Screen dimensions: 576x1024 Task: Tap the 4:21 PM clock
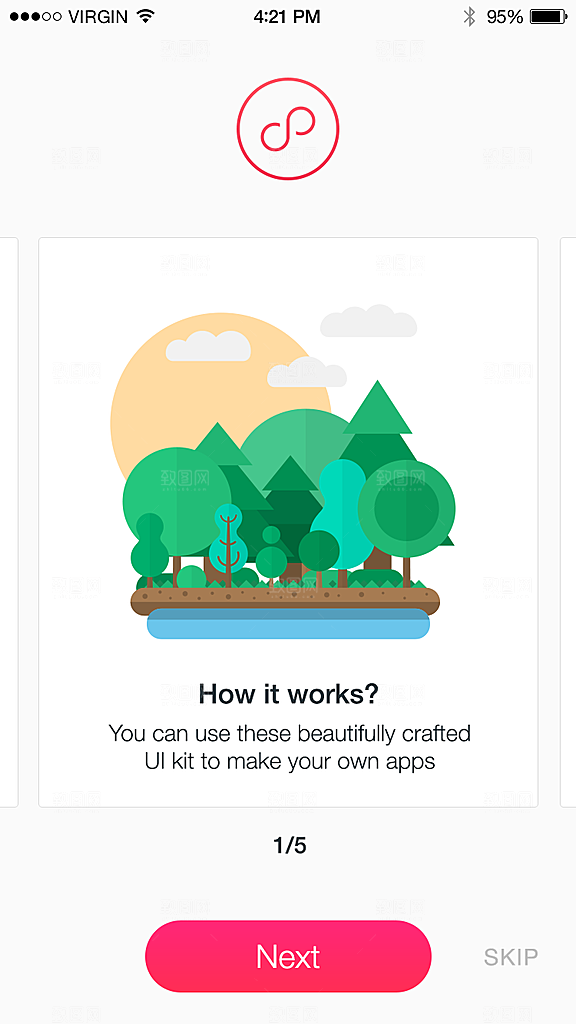click(x=287, y=16)
